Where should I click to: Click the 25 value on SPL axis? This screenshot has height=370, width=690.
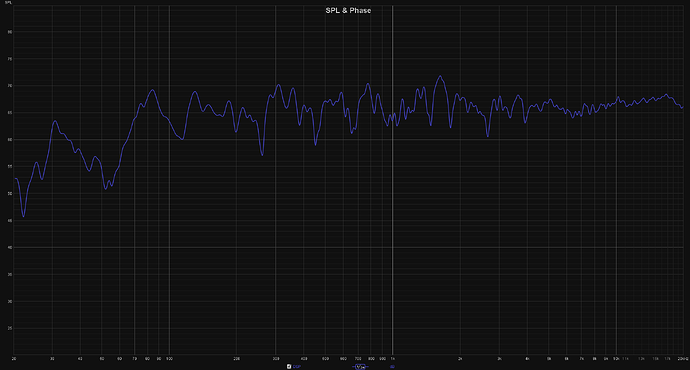pyautogui.click(x=10, y=328)
